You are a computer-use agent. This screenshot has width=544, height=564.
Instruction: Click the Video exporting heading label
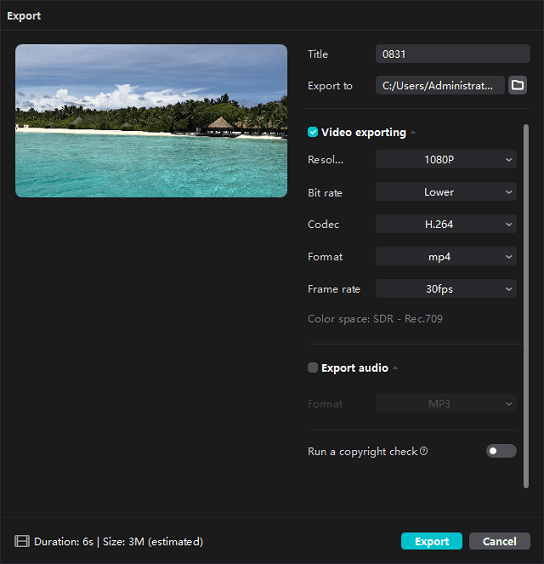point(363,132)
